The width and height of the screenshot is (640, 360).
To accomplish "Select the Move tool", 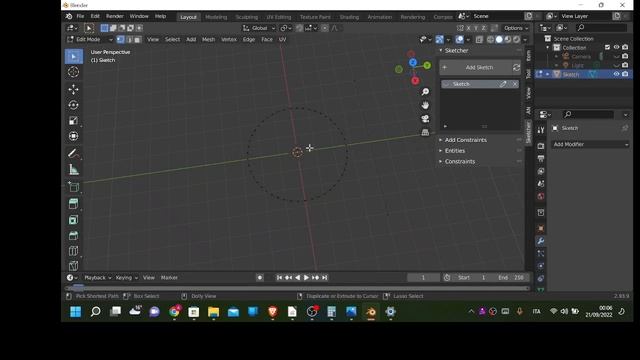I will point(73,89).
